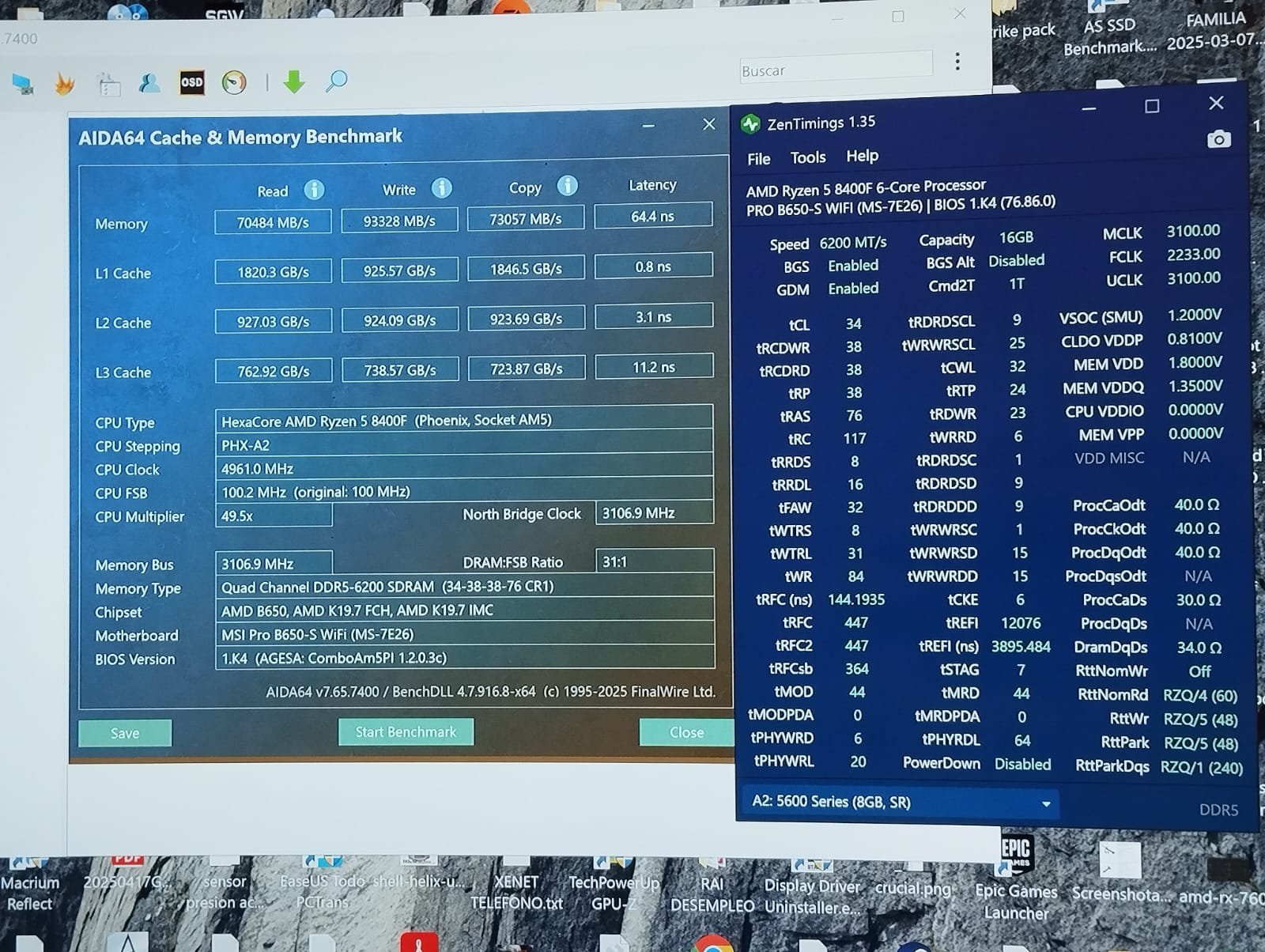The height and width of the screenshot is (952, 1265).
Task: Click the gauge sensor icon in AIDA64 toolbar
Action: pyautogui.click(x=234, y=82)
